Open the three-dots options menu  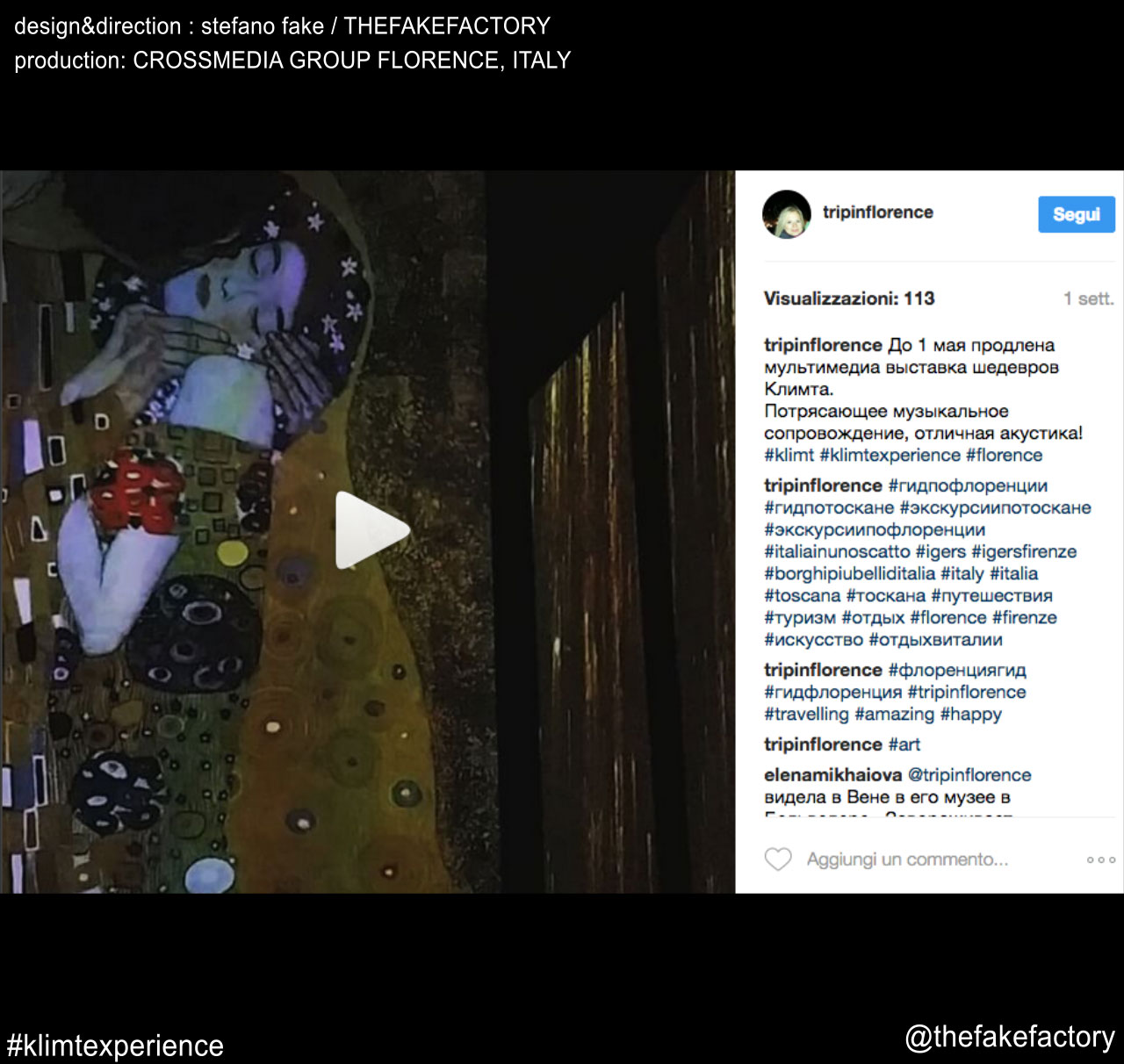1101,859
